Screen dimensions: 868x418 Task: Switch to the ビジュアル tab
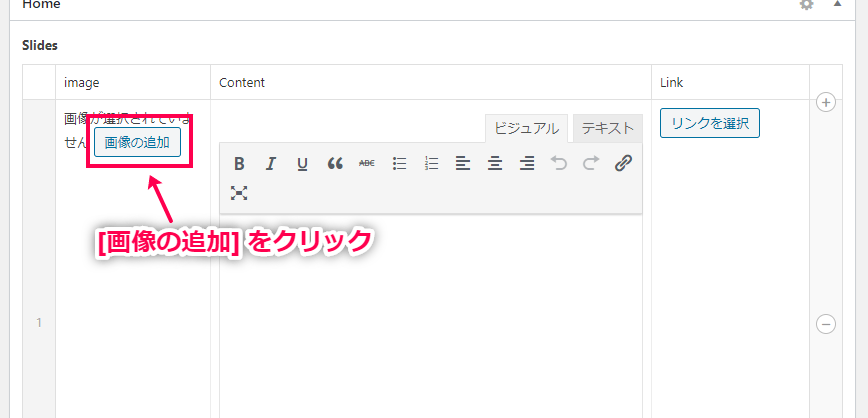click(x=526, y=128)
